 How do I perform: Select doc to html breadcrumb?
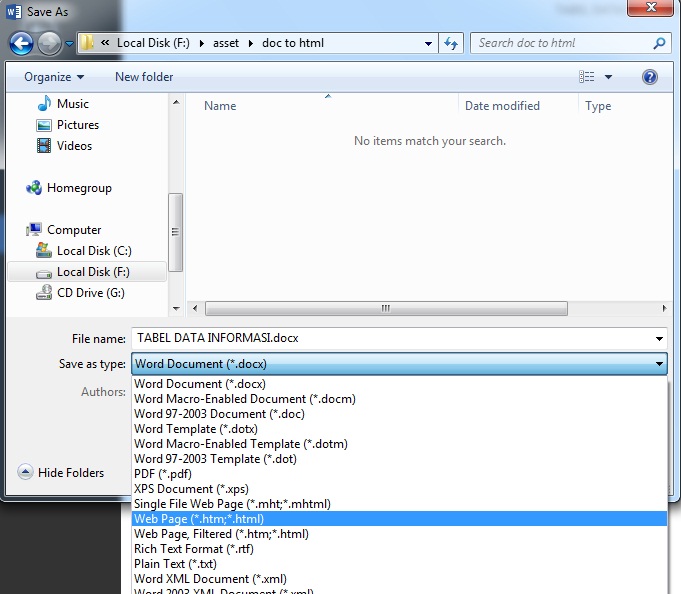pos(293,43)
